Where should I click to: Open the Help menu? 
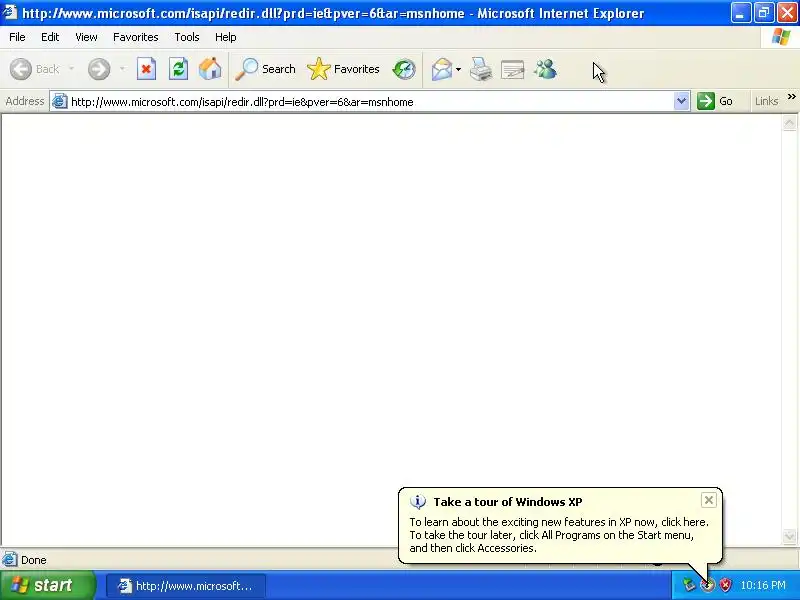pos(226,37)
